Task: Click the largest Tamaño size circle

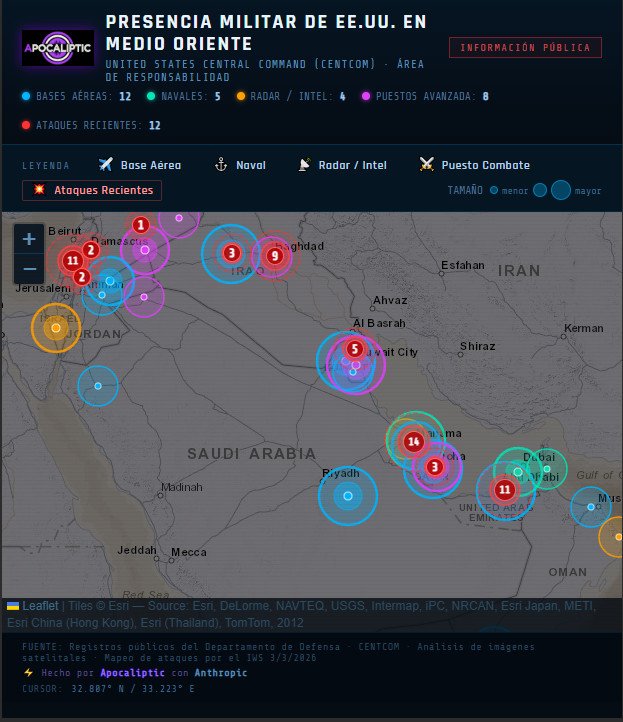Action: coord(561,190)
